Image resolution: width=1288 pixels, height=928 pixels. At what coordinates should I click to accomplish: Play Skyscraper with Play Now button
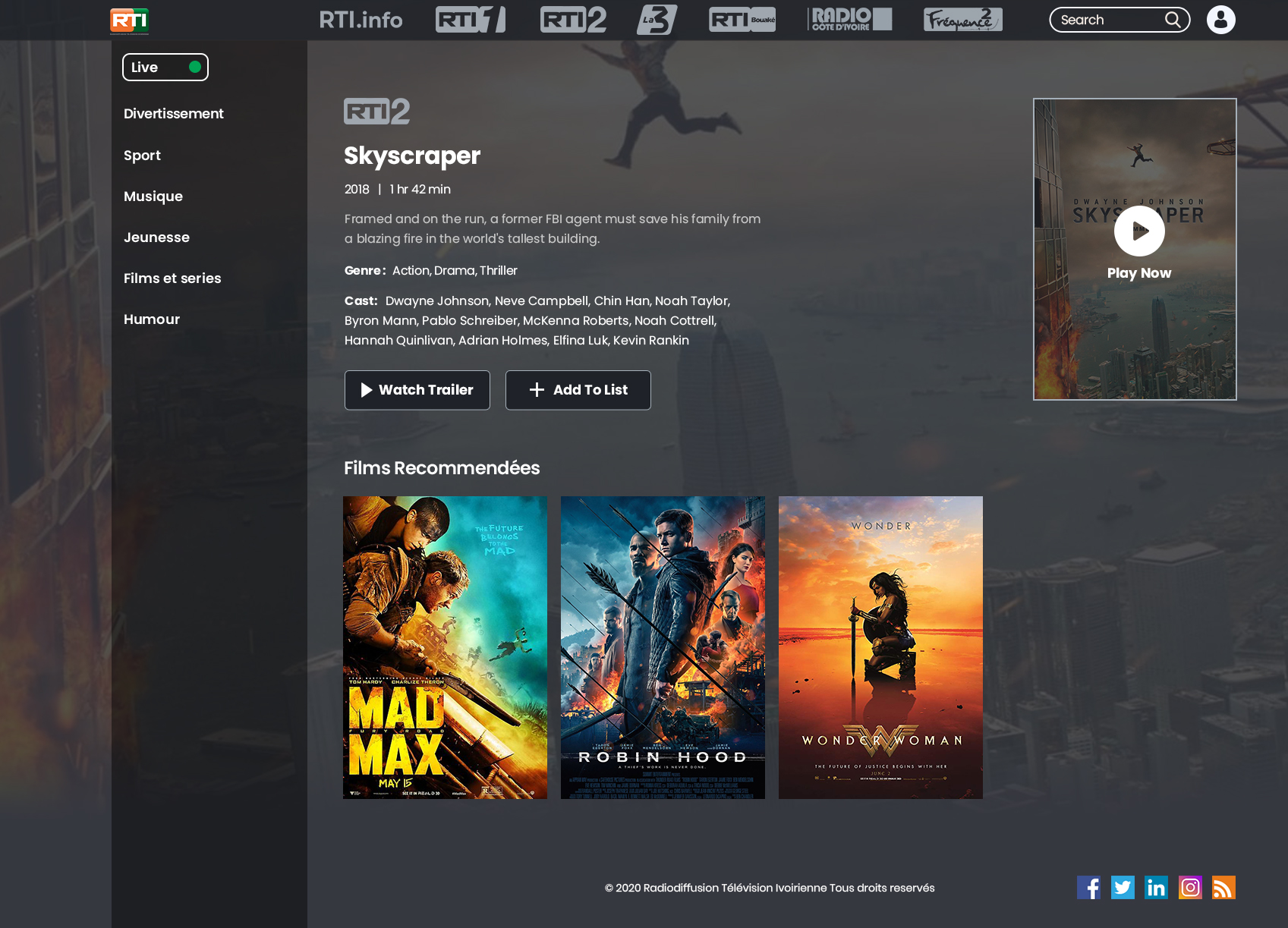pyautogui.click(x=1138, y=231)
